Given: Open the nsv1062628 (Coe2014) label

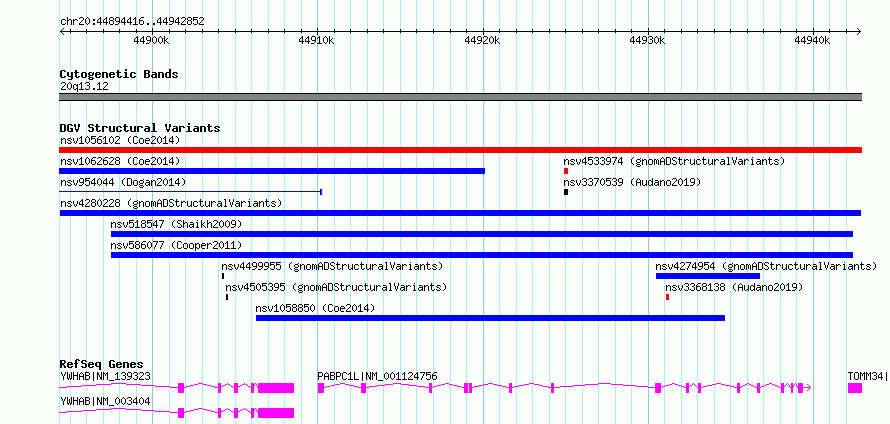Looking at the screenshot, I should click(120, 161).
